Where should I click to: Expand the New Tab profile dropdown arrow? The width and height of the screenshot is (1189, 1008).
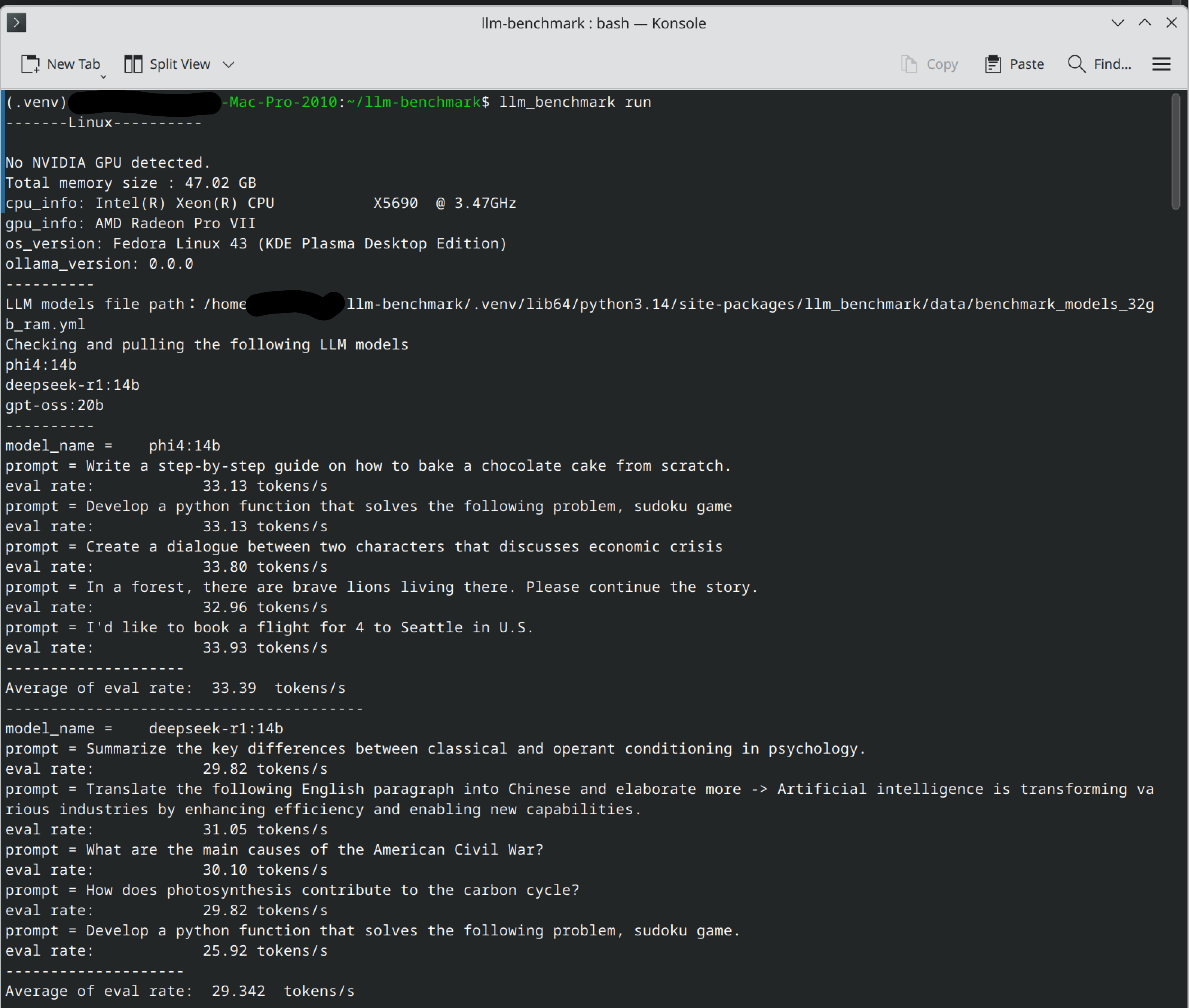[x=103, y=77]
